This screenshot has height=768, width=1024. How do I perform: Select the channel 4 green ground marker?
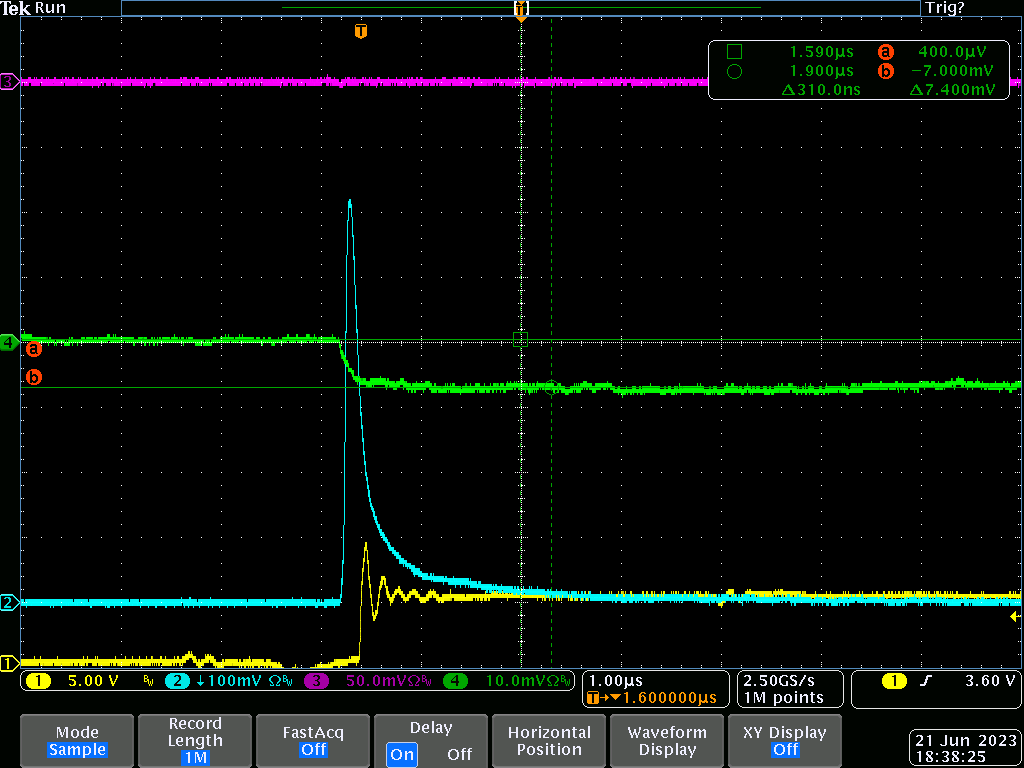point(9,343)
